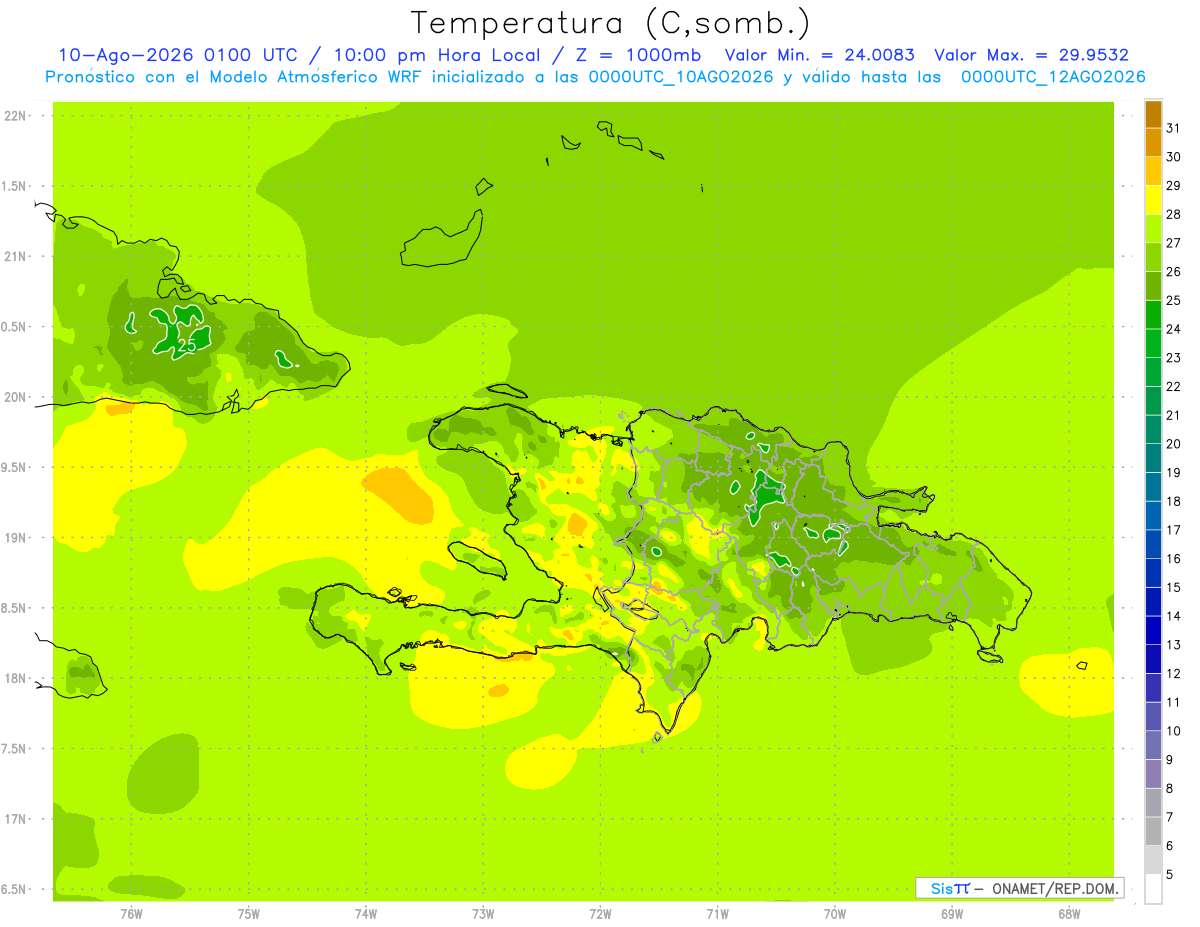Screen dimensions: 1200x927
Task: Click the "73W" longitude label
Action: coord(483,913)
